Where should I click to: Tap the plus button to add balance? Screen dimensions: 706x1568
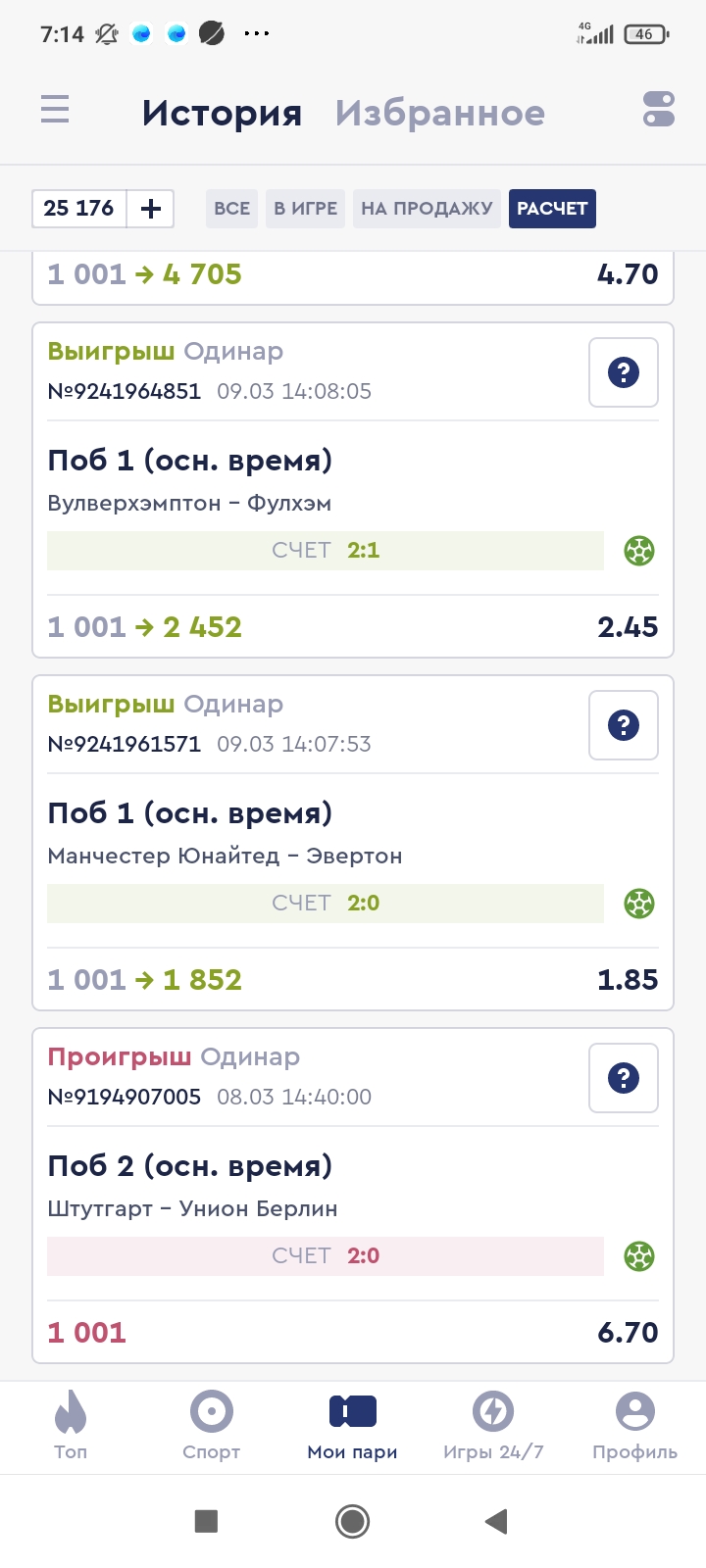(x=151, y=209)
